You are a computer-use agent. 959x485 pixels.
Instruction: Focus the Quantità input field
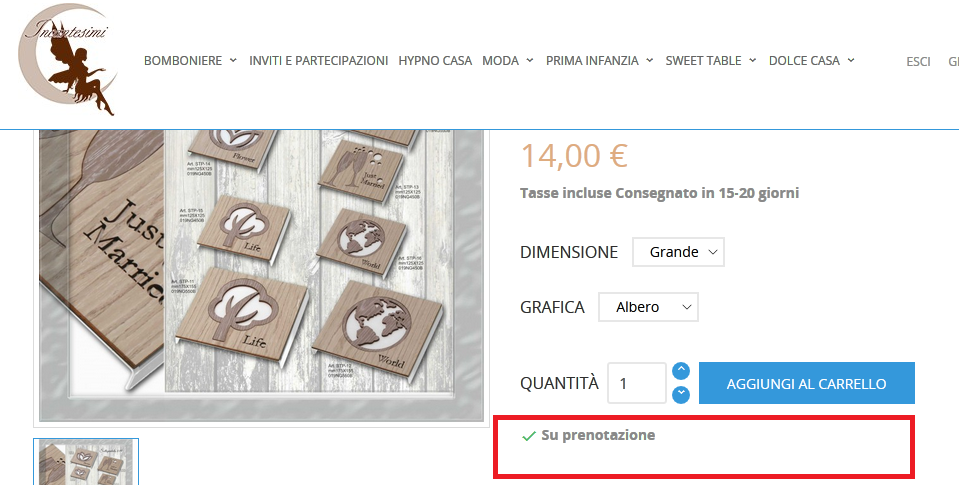click(x=637, y=383)
